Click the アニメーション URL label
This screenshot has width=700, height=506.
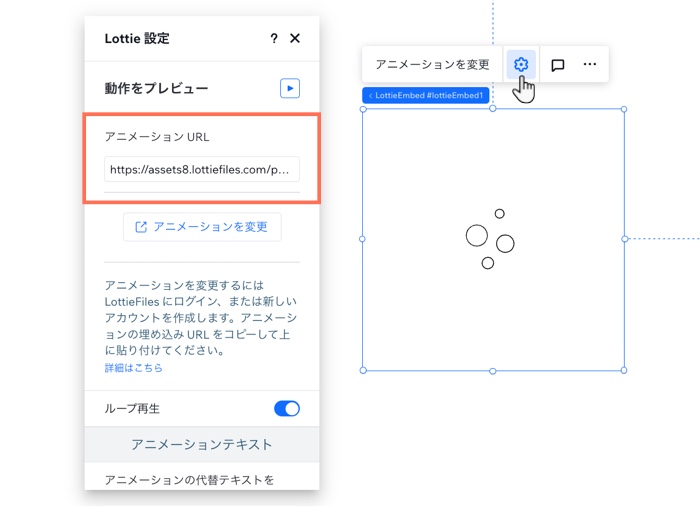coord(157,137)
